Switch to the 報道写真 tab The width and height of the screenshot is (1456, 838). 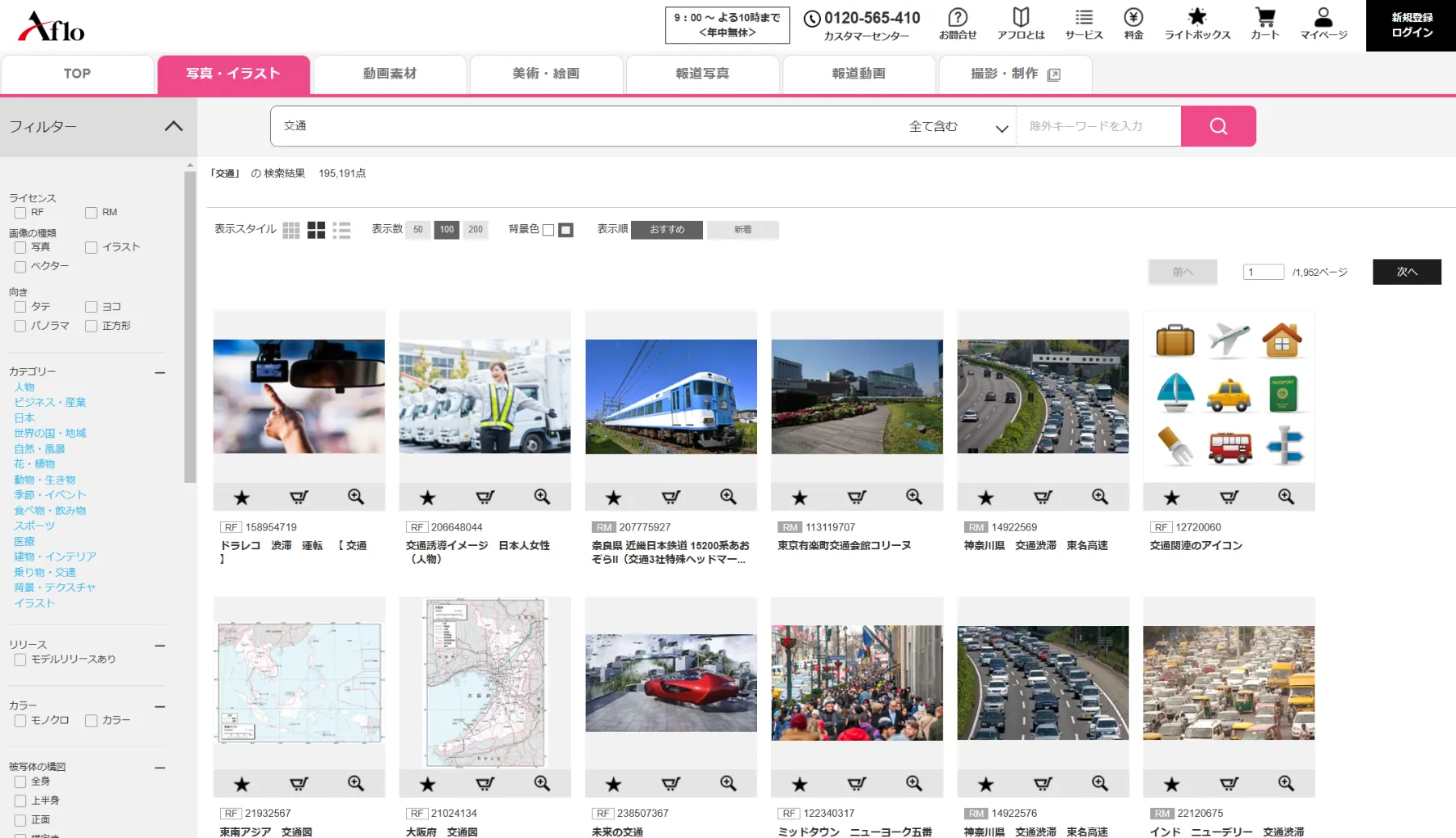(702, 74)
